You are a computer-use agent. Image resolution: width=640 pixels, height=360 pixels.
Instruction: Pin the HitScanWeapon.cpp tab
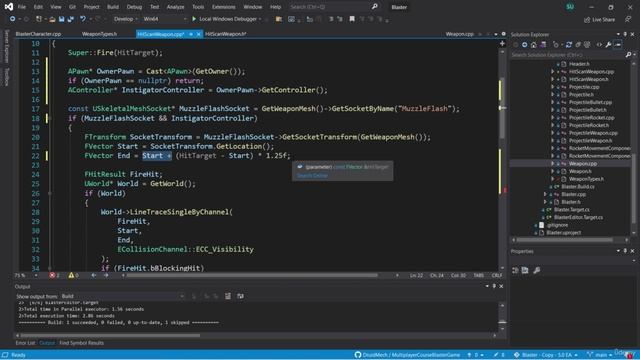[x=191, y=34]
